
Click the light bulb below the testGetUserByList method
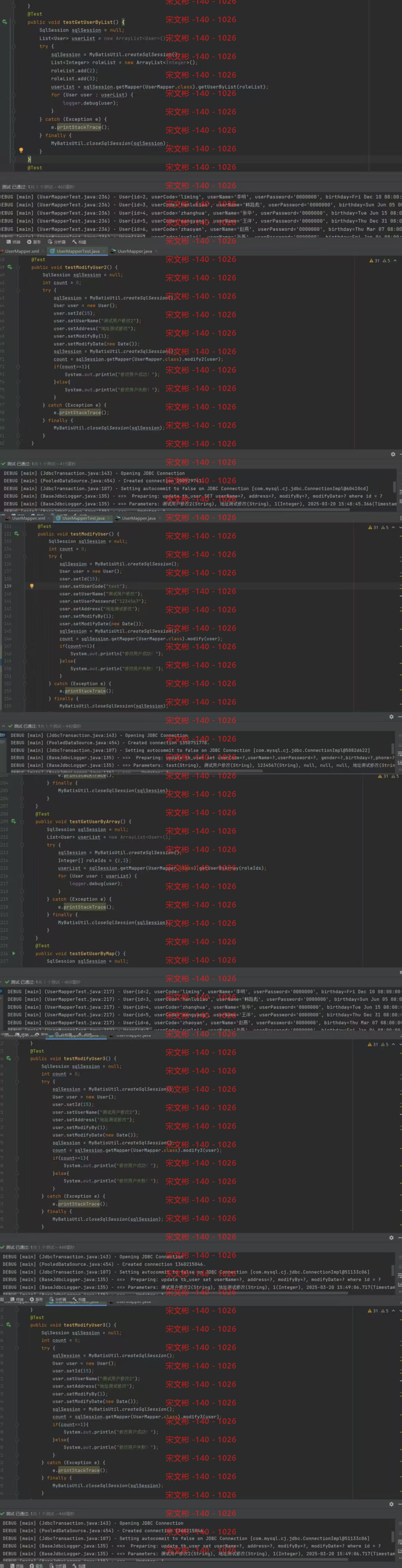21,150
